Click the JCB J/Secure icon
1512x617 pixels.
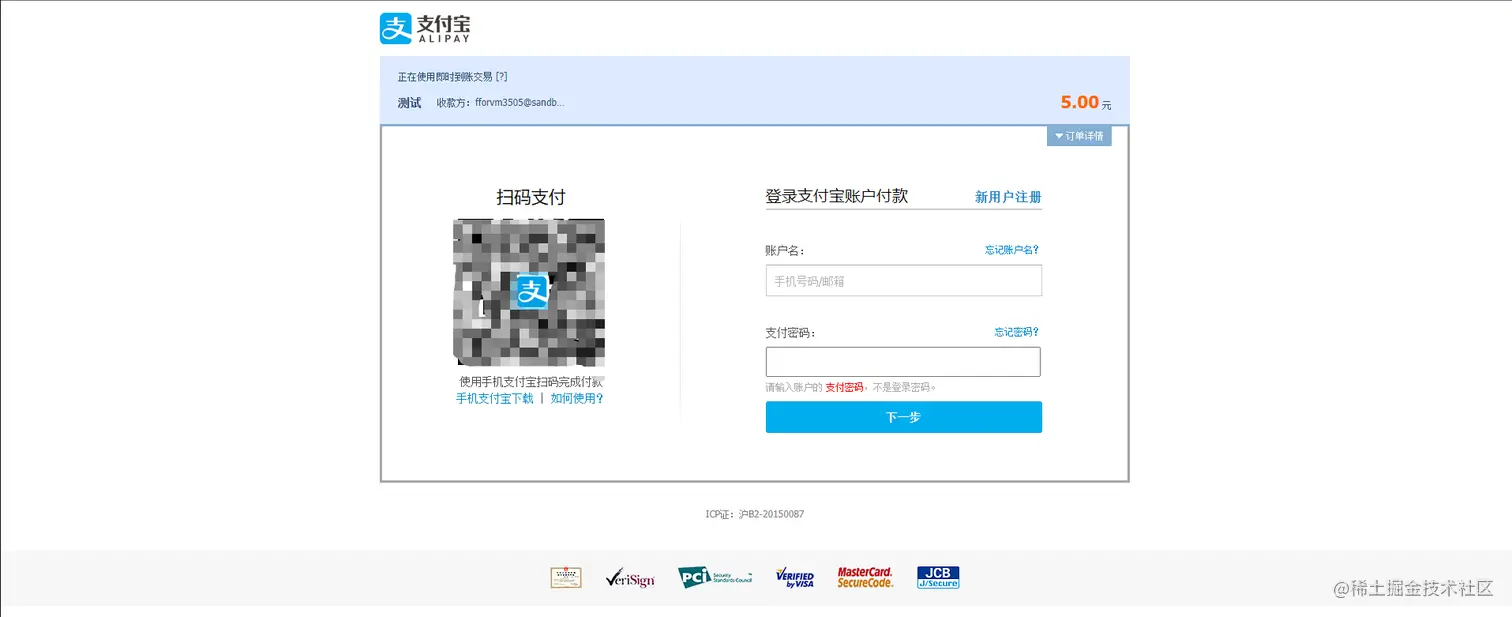point(937,577)
